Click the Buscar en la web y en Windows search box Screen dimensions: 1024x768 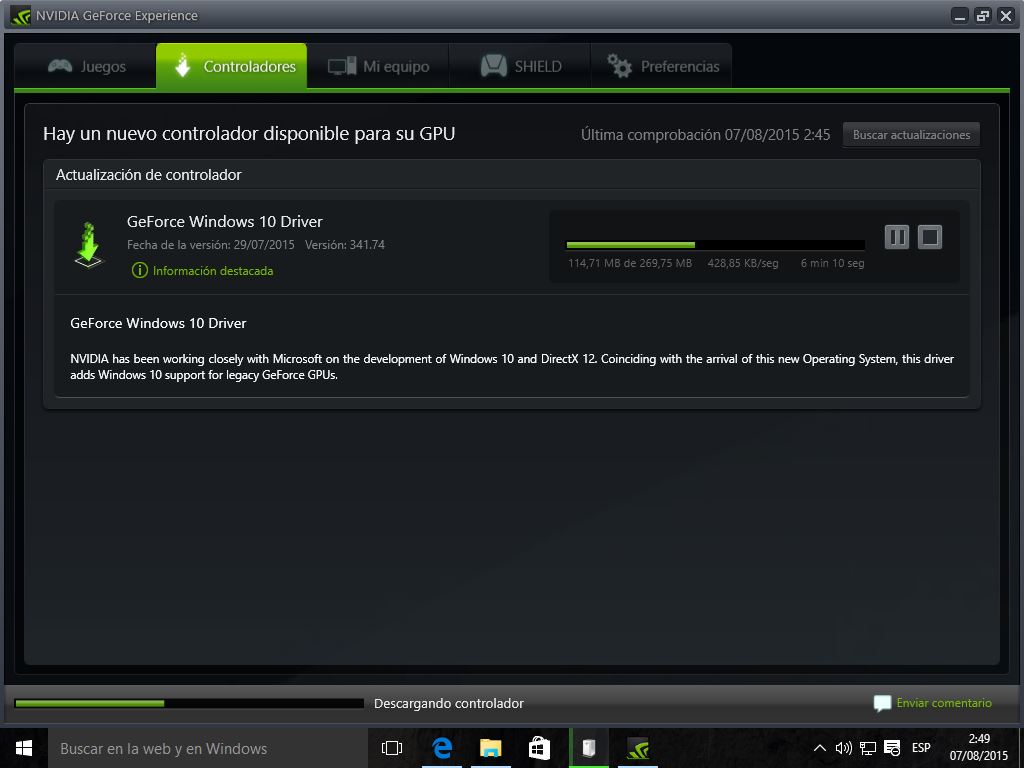pyautogui.click(x=208, y=748)
